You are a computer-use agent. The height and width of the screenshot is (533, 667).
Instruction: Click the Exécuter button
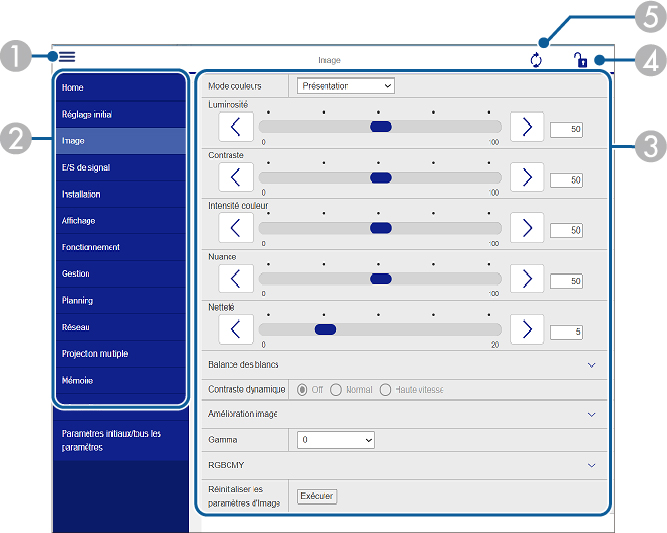point(316,496)
